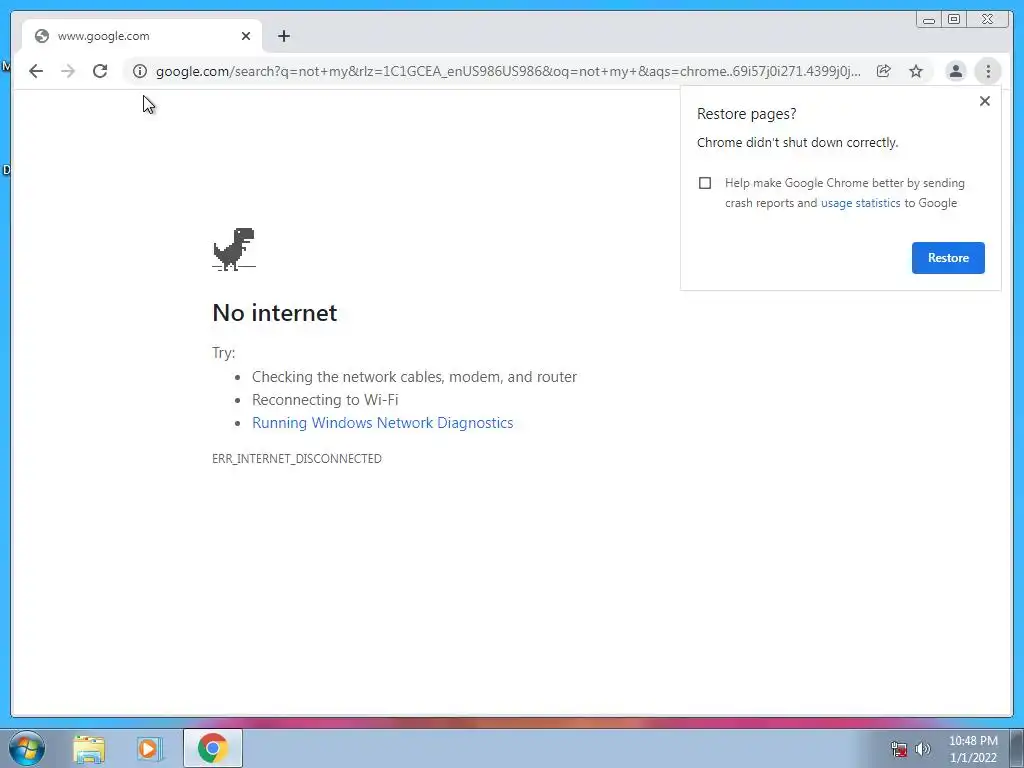1024x768 pixels.
Task: Open the Chrome profile avatar menu
Action: (955, 71)
